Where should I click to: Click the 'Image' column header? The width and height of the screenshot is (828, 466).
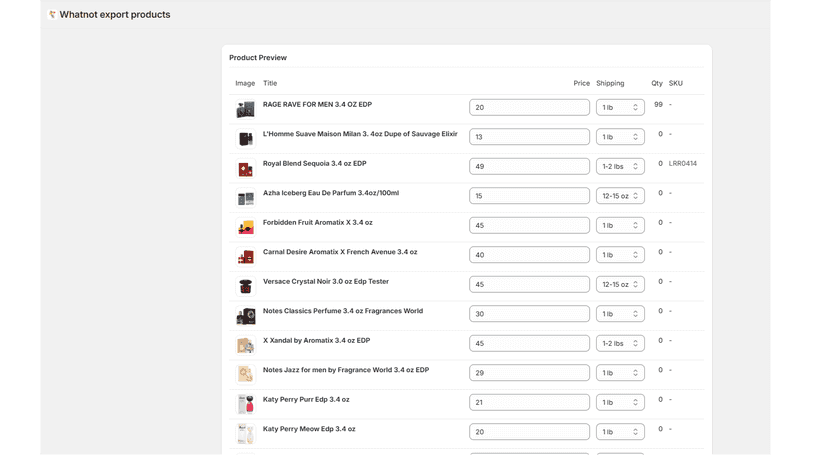point(245,83)
